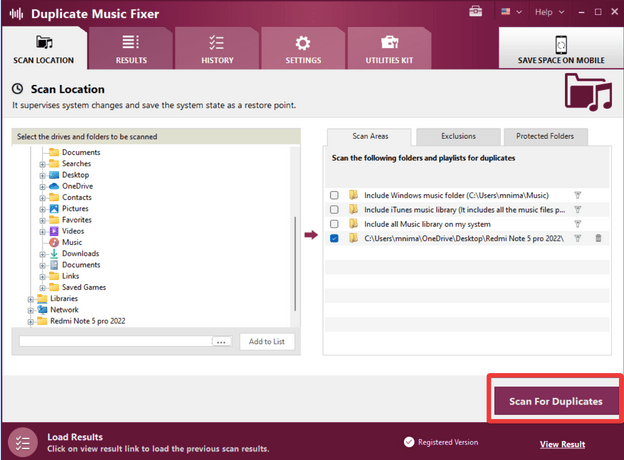Expand the Downloads tree node
This screenshot has width=624, height=460.
[x=42, y=254]
